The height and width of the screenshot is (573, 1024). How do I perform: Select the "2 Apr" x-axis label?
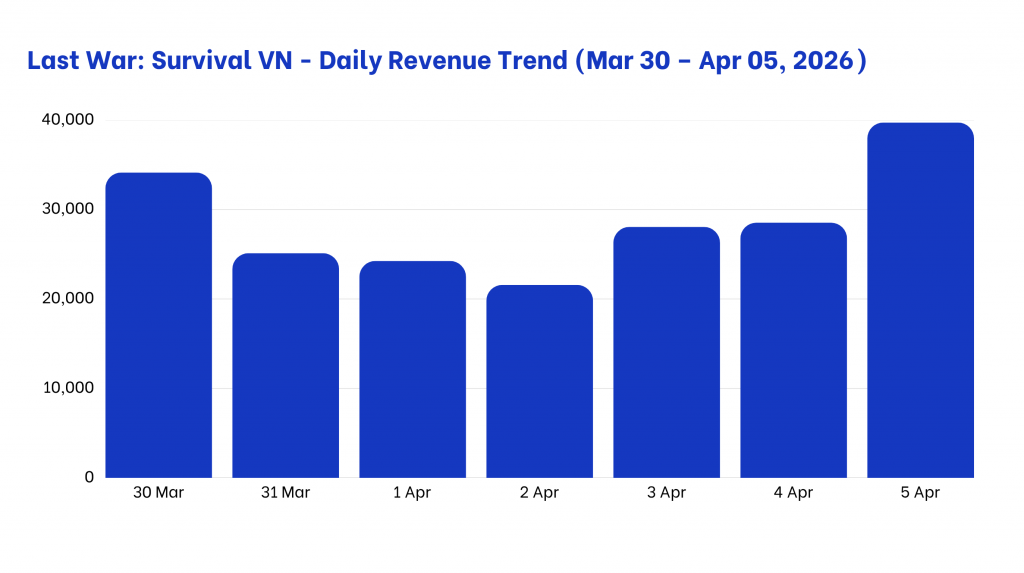pyautogui.click(x=539, y=493)
